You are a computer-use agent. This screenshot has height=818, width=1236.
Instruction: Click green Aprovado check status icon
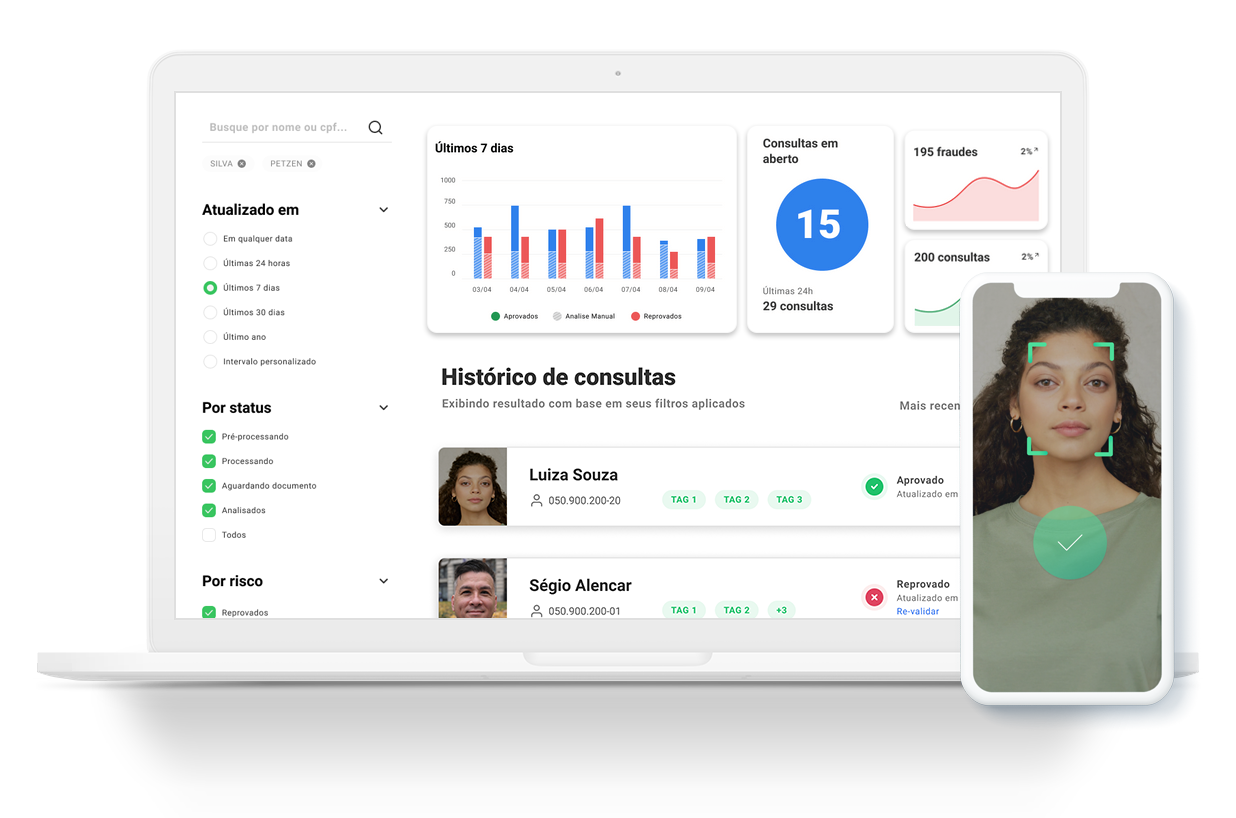(x=874, y=487)
